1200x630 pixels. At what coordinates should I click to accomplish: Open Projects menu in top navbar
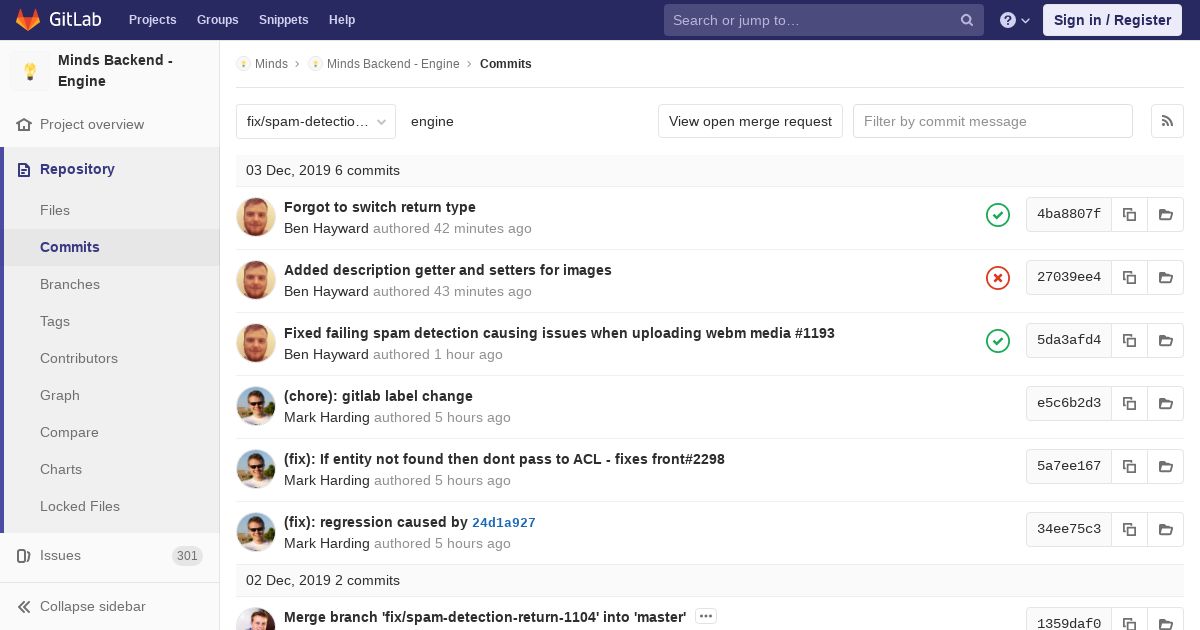[x=152, y=20]
